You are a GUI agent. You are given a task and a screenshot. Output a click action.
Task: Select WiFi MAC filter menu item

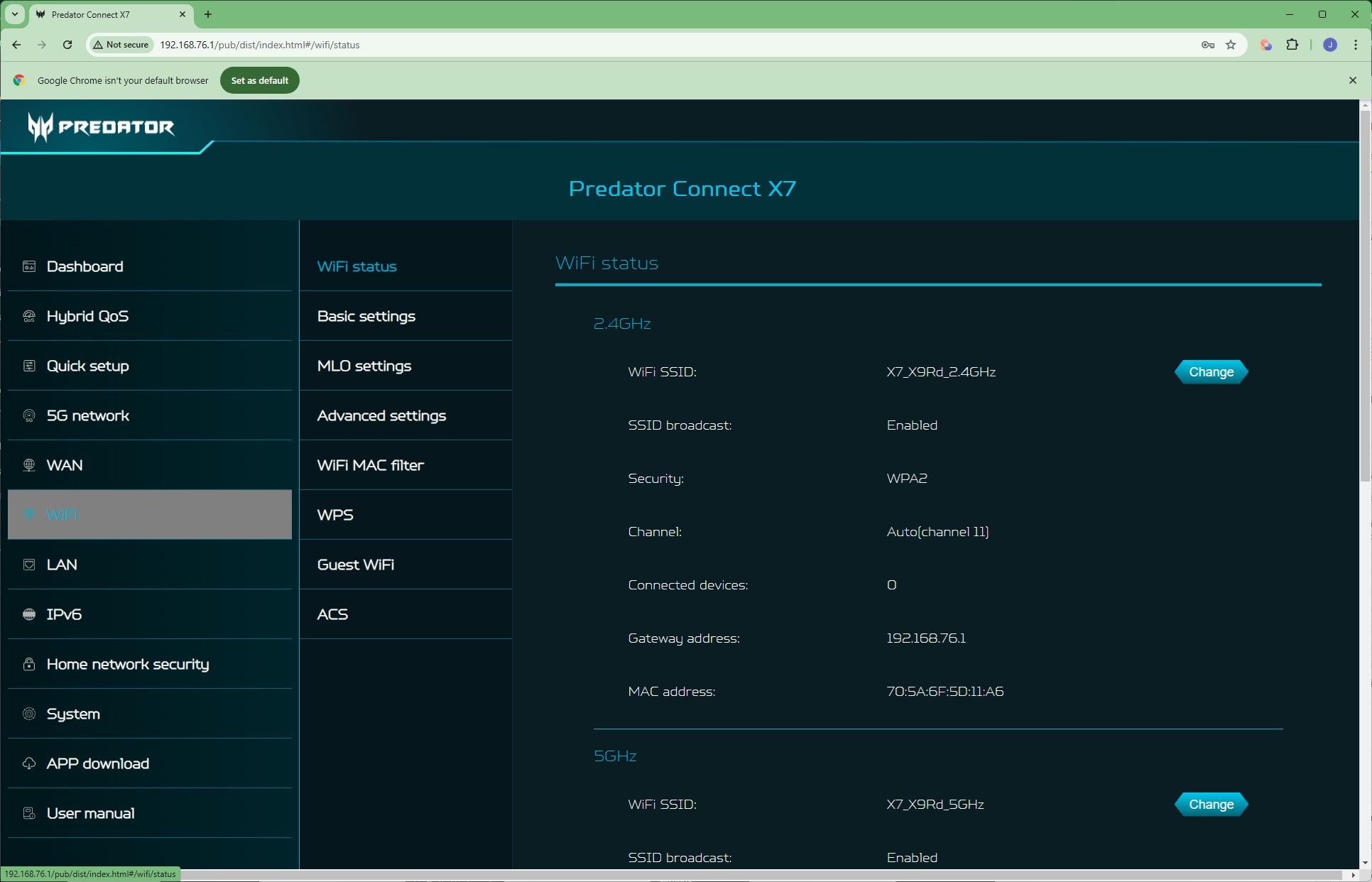370,465
